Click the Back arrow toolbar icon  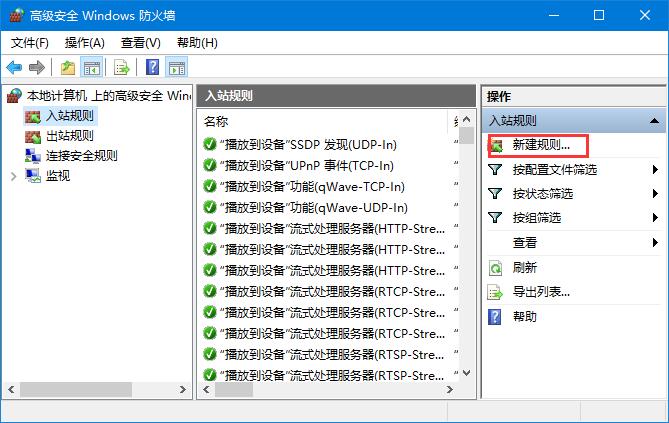[14, 67]
